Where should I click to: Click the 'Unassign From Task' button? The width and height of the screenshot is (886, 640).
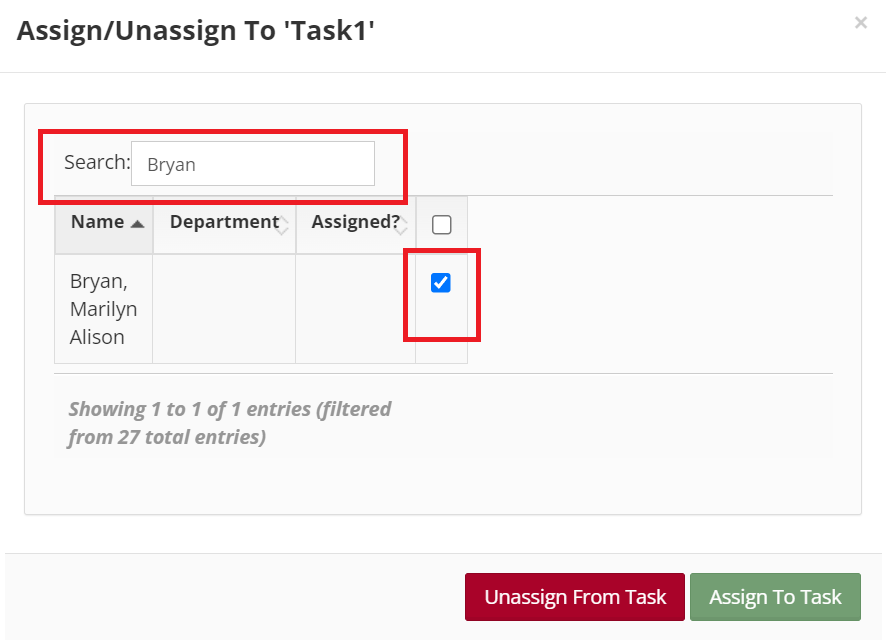coord(575,597)
